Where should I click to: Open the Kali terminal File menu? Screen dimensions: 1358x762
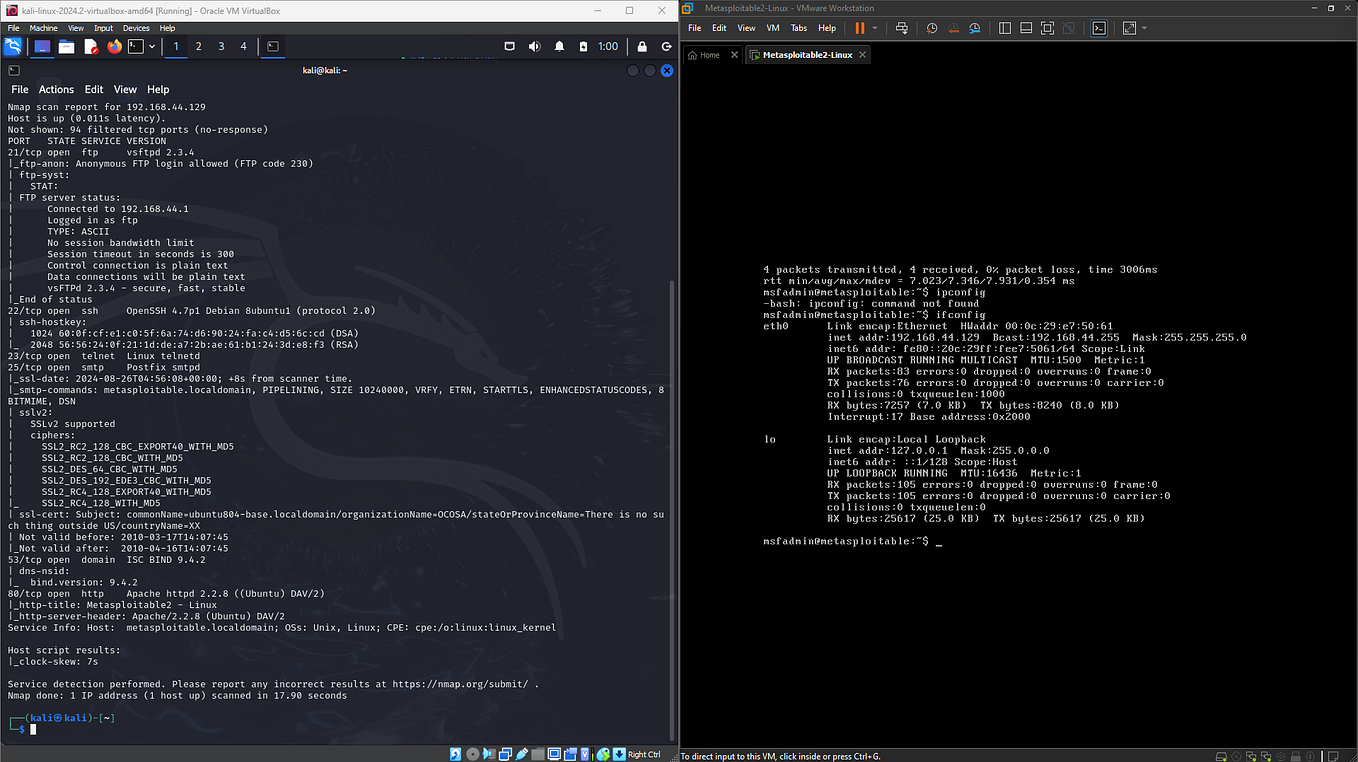coord(20,90)
